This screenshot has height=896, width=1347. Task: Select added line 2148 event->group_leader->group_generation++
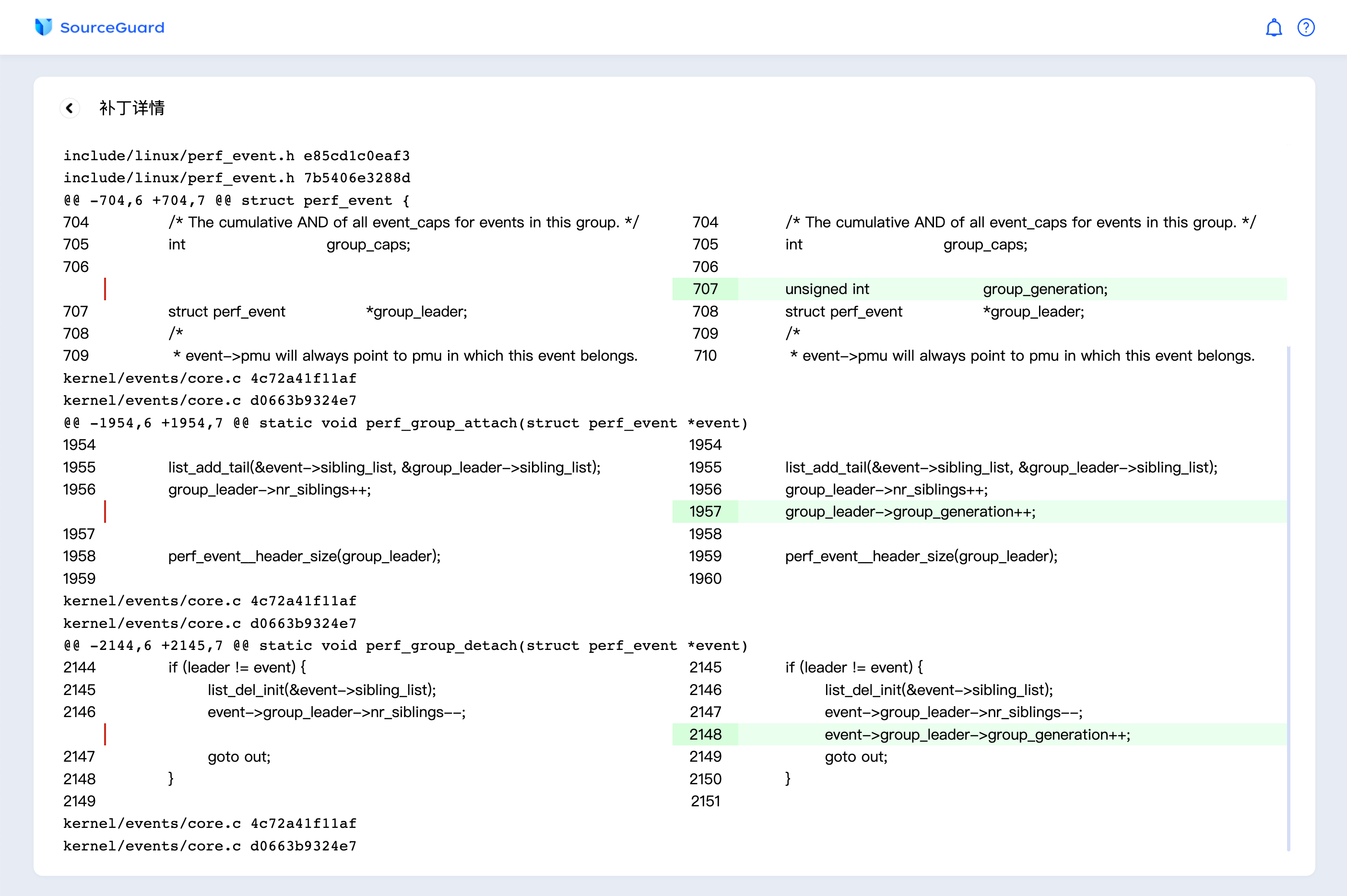point(977,734)
